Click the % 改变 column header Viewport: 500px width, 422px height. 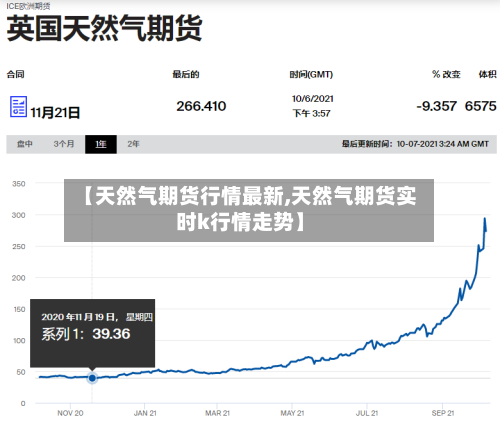point(446,74)
